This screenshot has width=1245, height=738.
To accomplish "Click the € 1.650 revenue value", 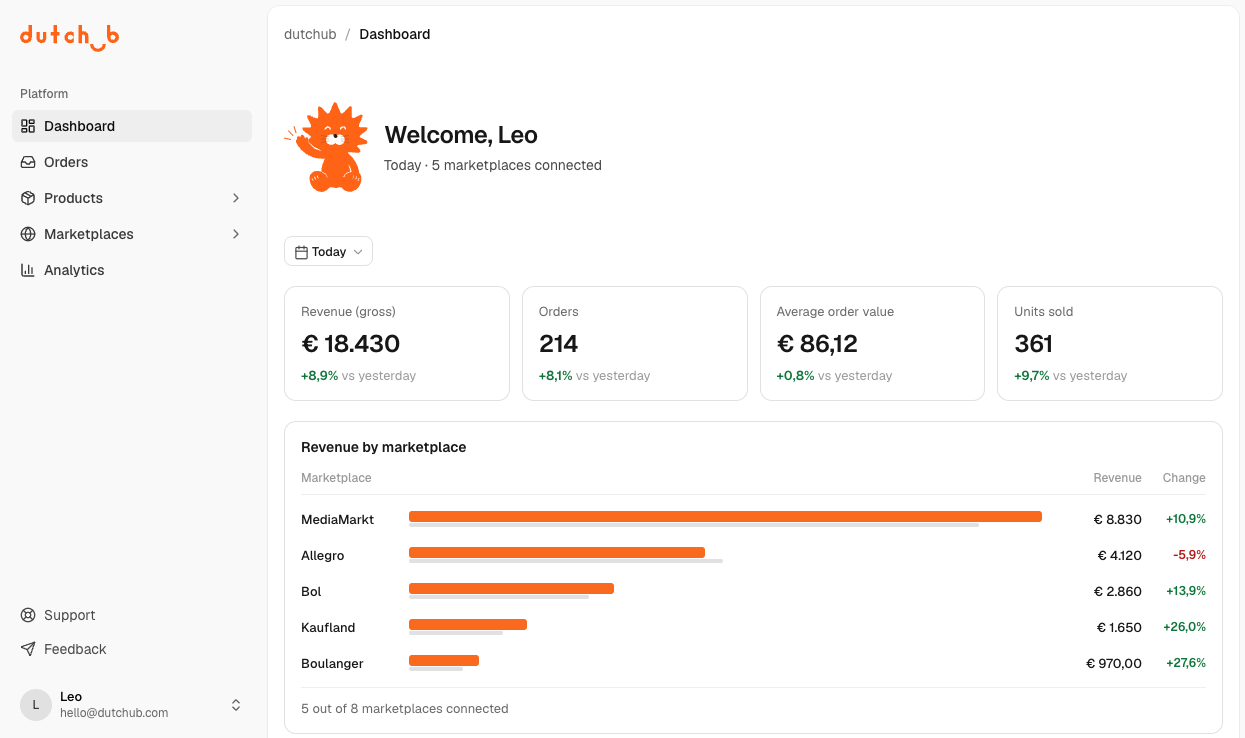I will [x=1119, y=628].
